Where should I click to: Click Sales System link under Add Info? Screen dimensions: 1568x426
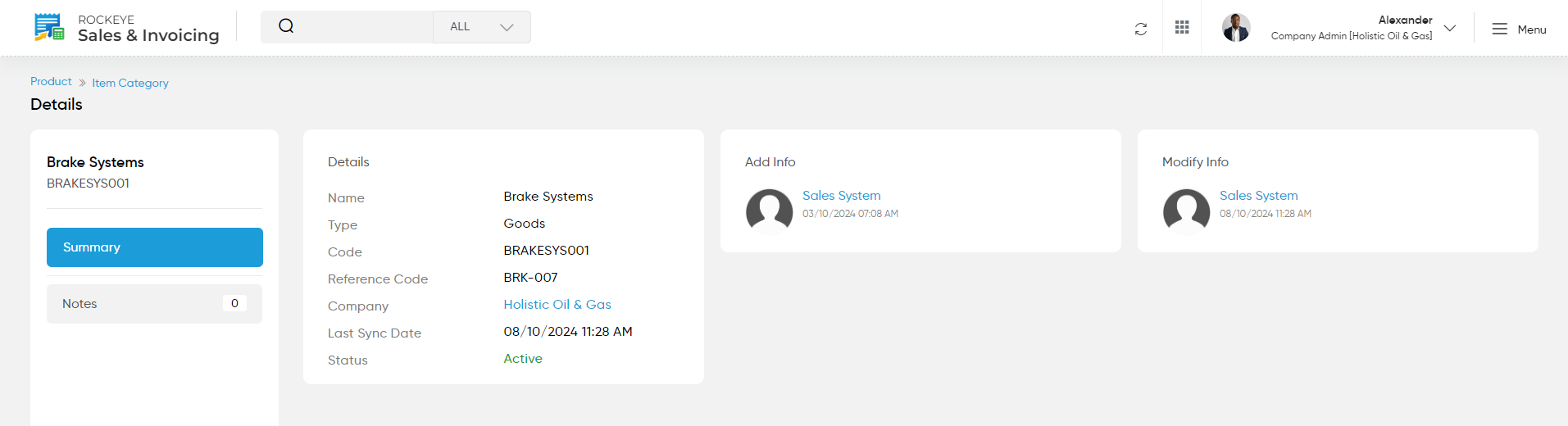click(842, 196)
